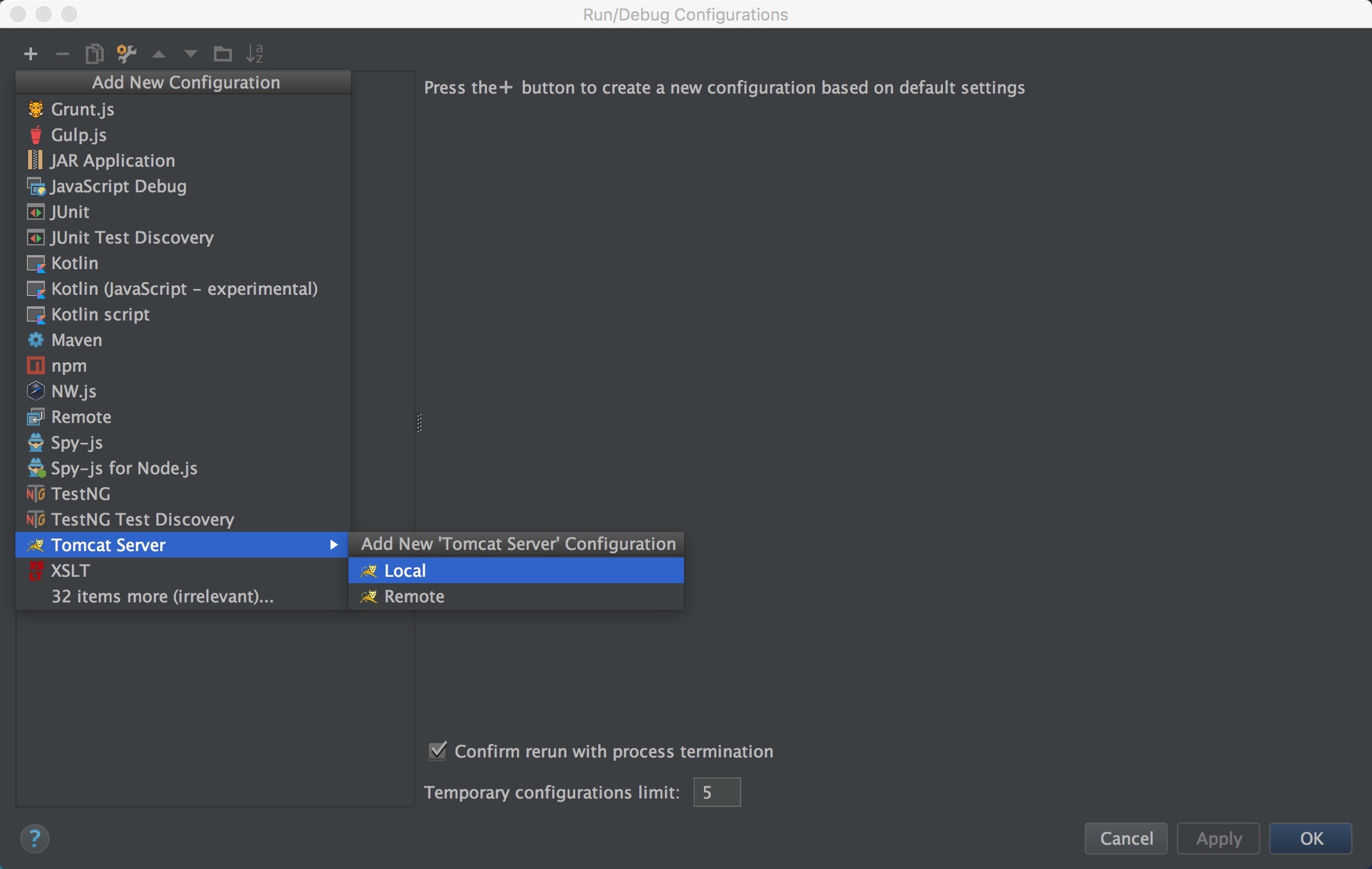
Task: Click the Grunt.js configuration icon
Action: click(36, 108)
